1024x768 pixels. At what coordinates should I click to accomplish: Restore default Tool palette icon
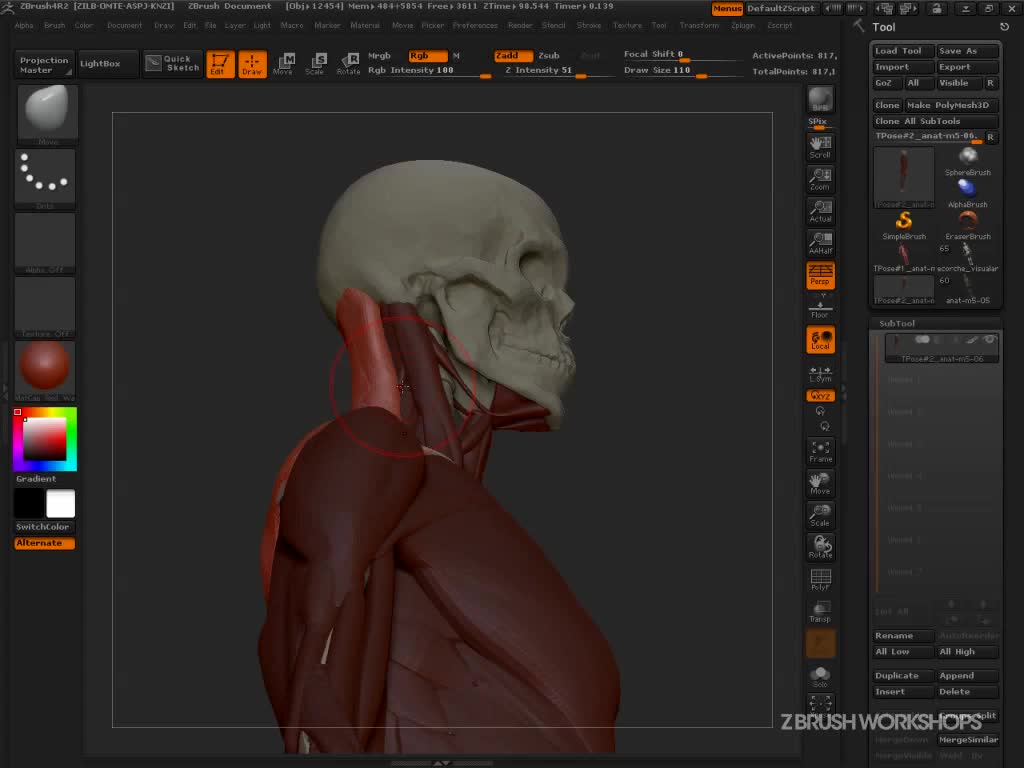point(1004,27)
